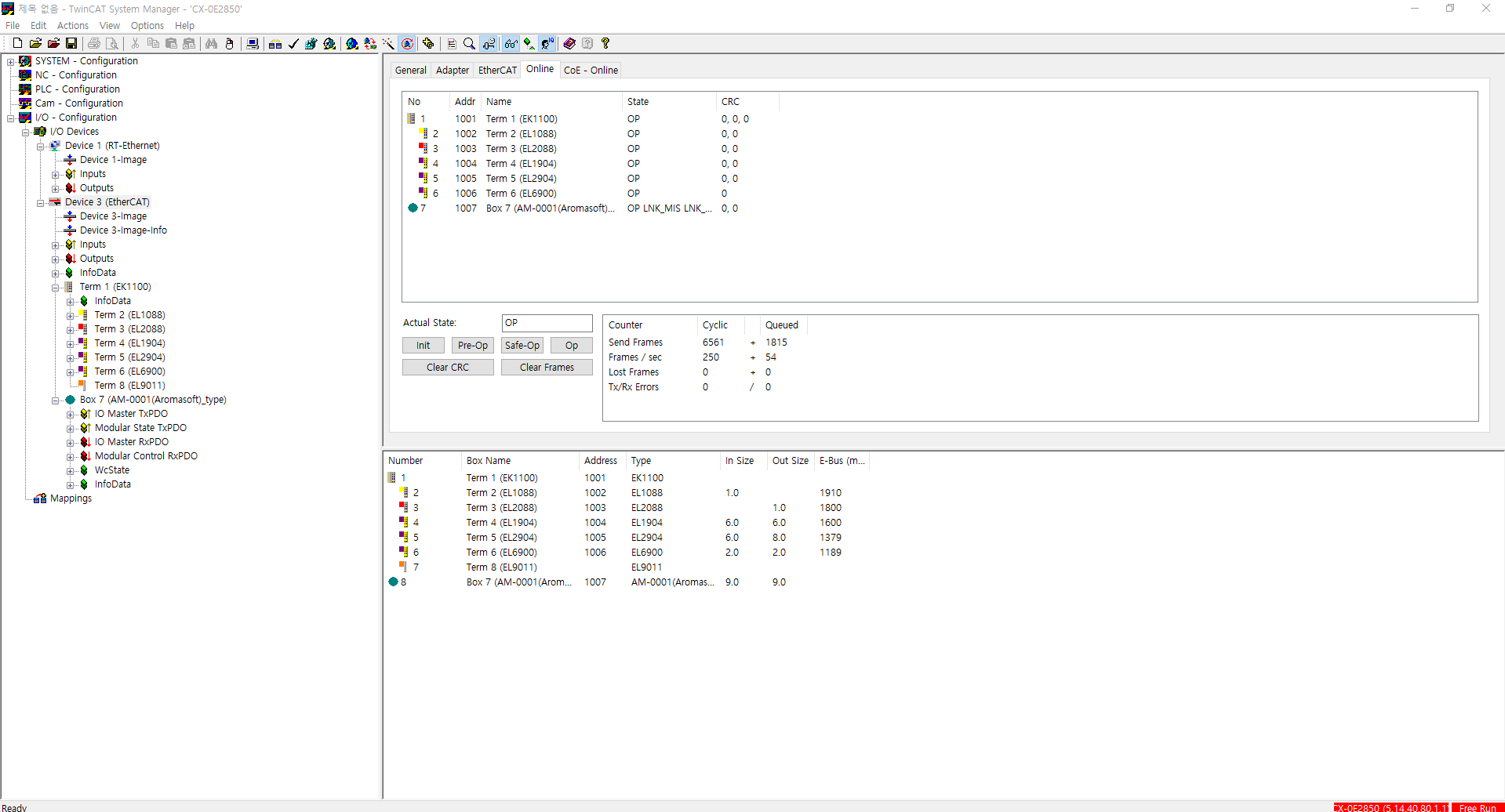Click the Print Preview toolbar icon
Image resolution: width=1505 pixels, height=812 pixels.
112,44
